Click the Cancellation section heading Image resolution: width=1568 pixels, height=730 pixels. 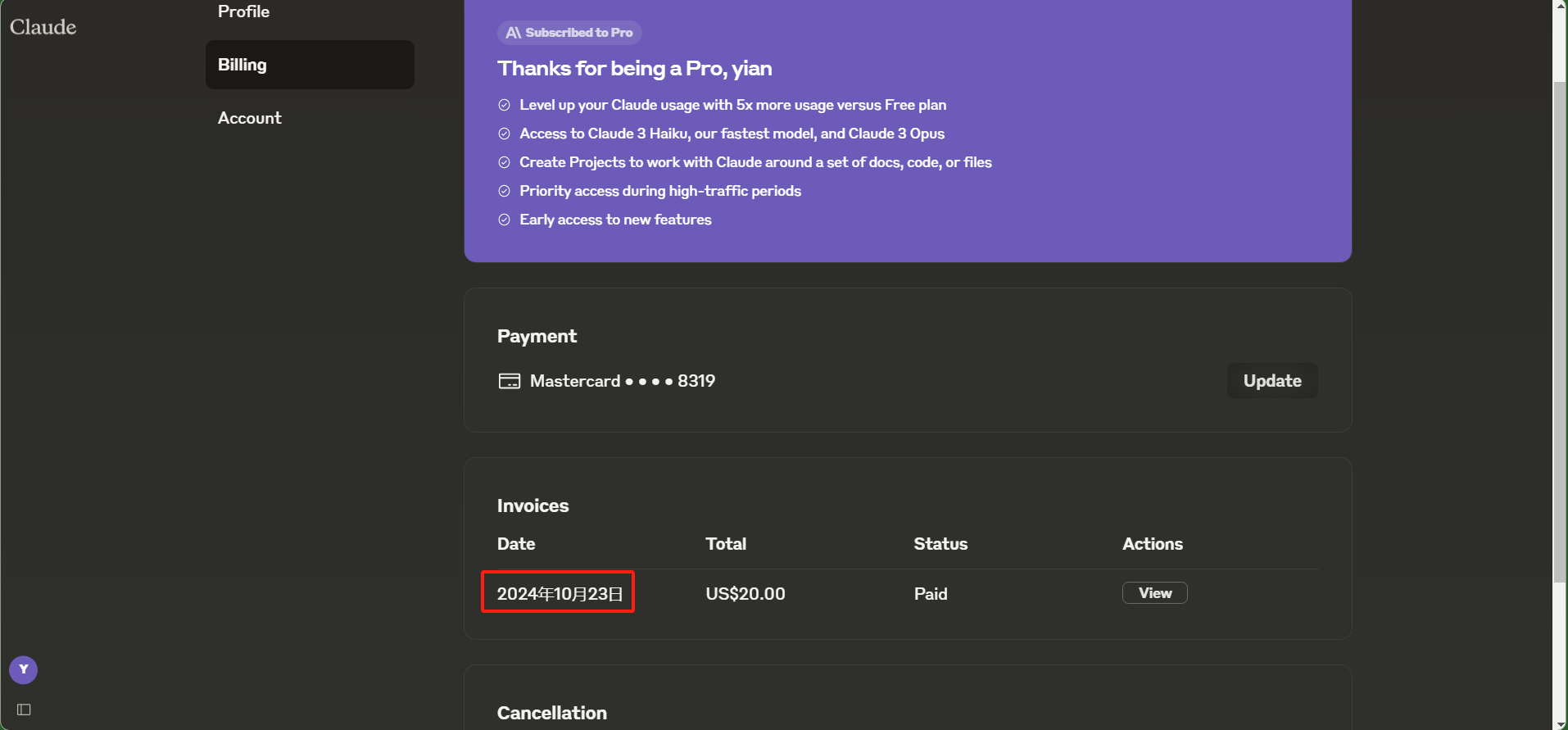point(552,713)
